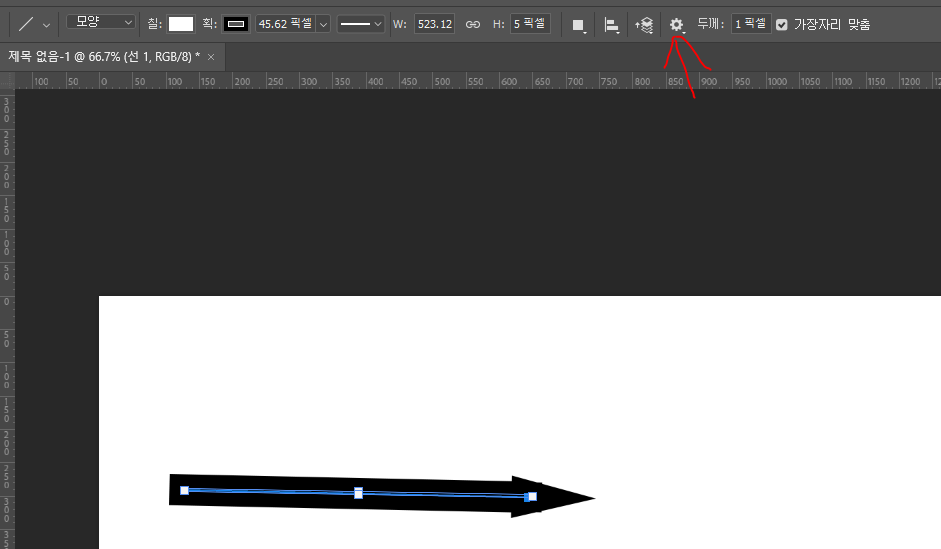Open the path operations icon
The width and height of the screenshot is (941, 549).
click(x=579, y=25)
